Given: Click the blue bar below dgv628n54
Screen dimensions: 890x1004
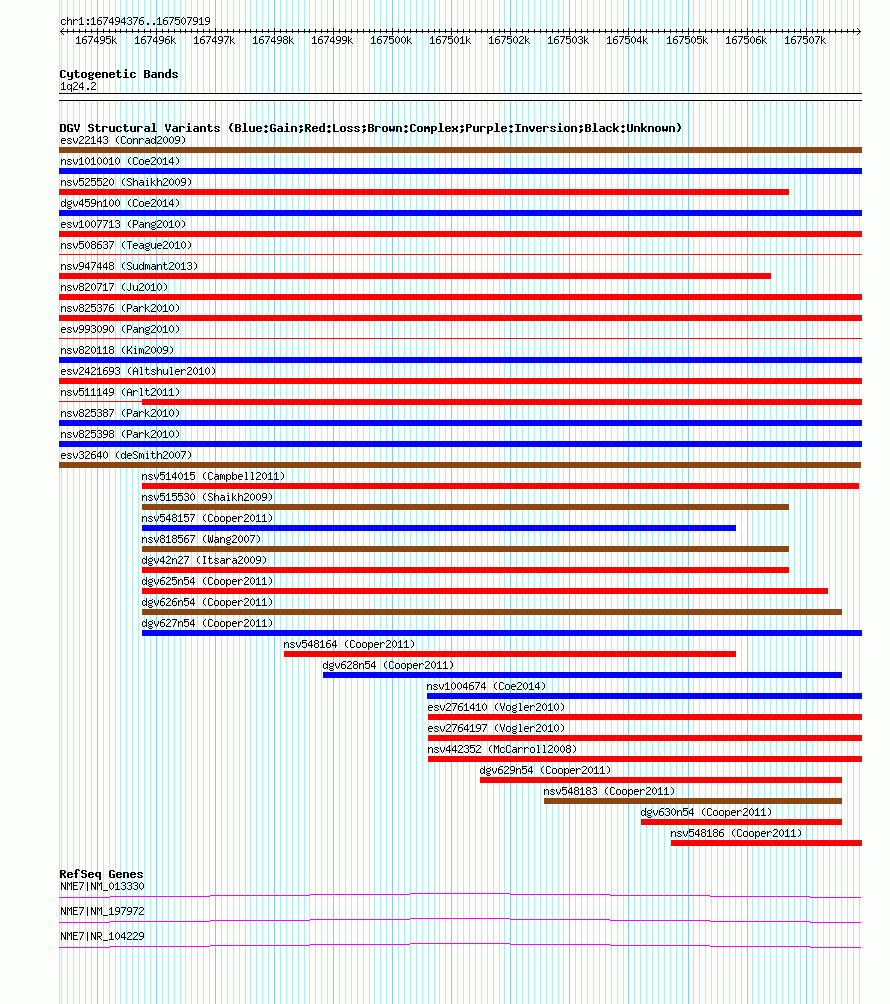Looking at the screenshot, I should point(582,676).
